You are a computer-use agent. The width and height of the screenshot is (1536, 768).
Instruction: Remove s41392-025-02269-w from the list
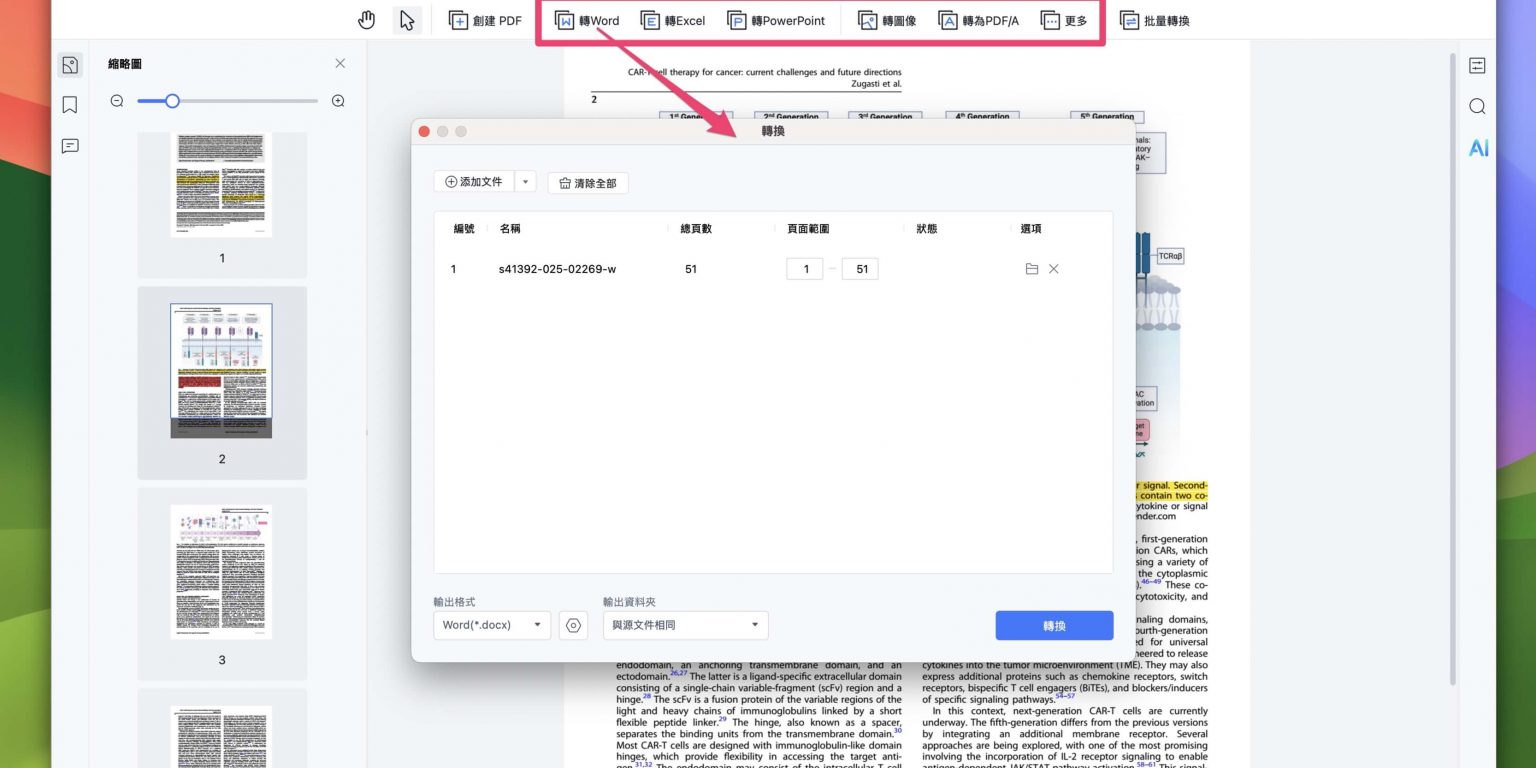[x=1054, y=269]
